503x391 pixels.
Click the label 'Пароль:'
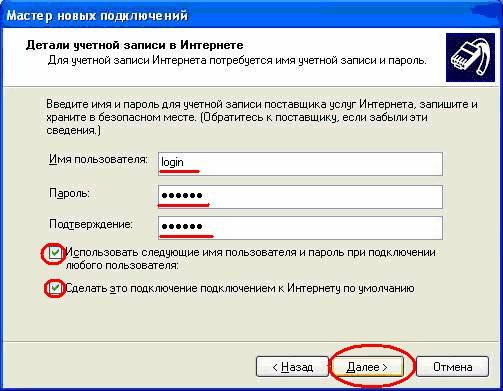(x=69, y=193)
